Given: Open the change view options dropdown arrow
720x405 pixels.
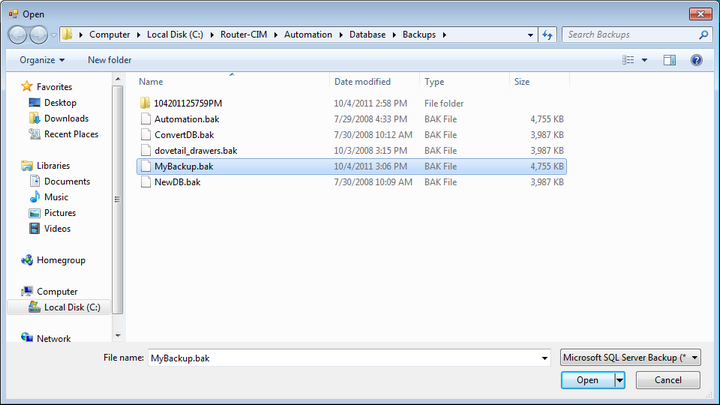Looking at the screenshot, I should [x=645, y=60].
